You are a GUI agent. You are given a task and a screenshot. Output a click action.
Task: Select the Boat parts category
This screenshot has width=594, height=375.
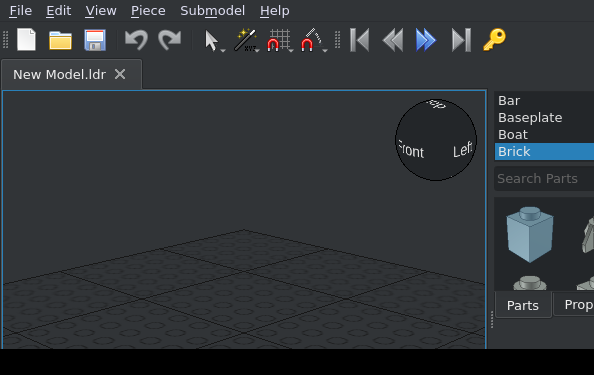pos(544,135)
